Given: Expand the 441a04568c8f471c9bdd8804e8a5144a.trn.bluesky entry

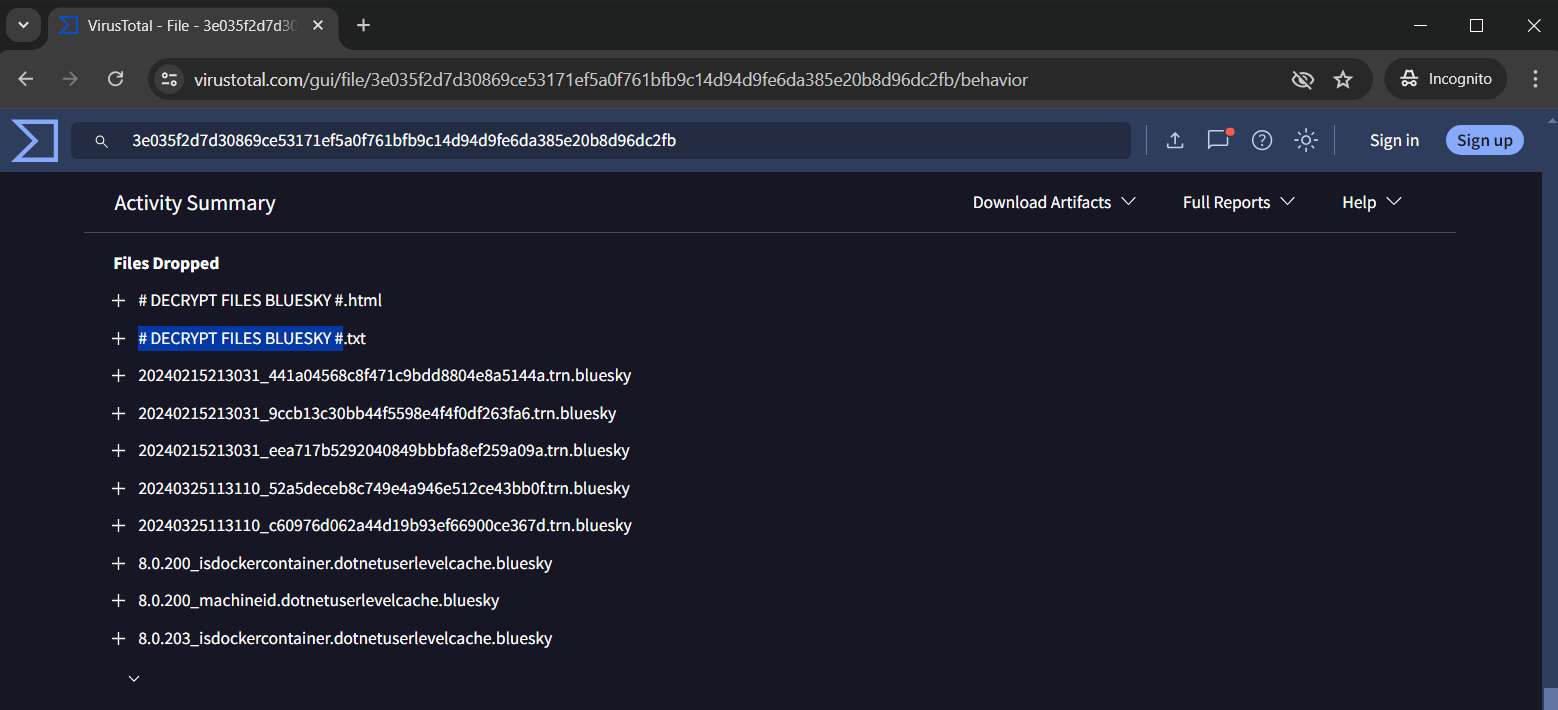Looking at the screenshot, I should (118, 376).
